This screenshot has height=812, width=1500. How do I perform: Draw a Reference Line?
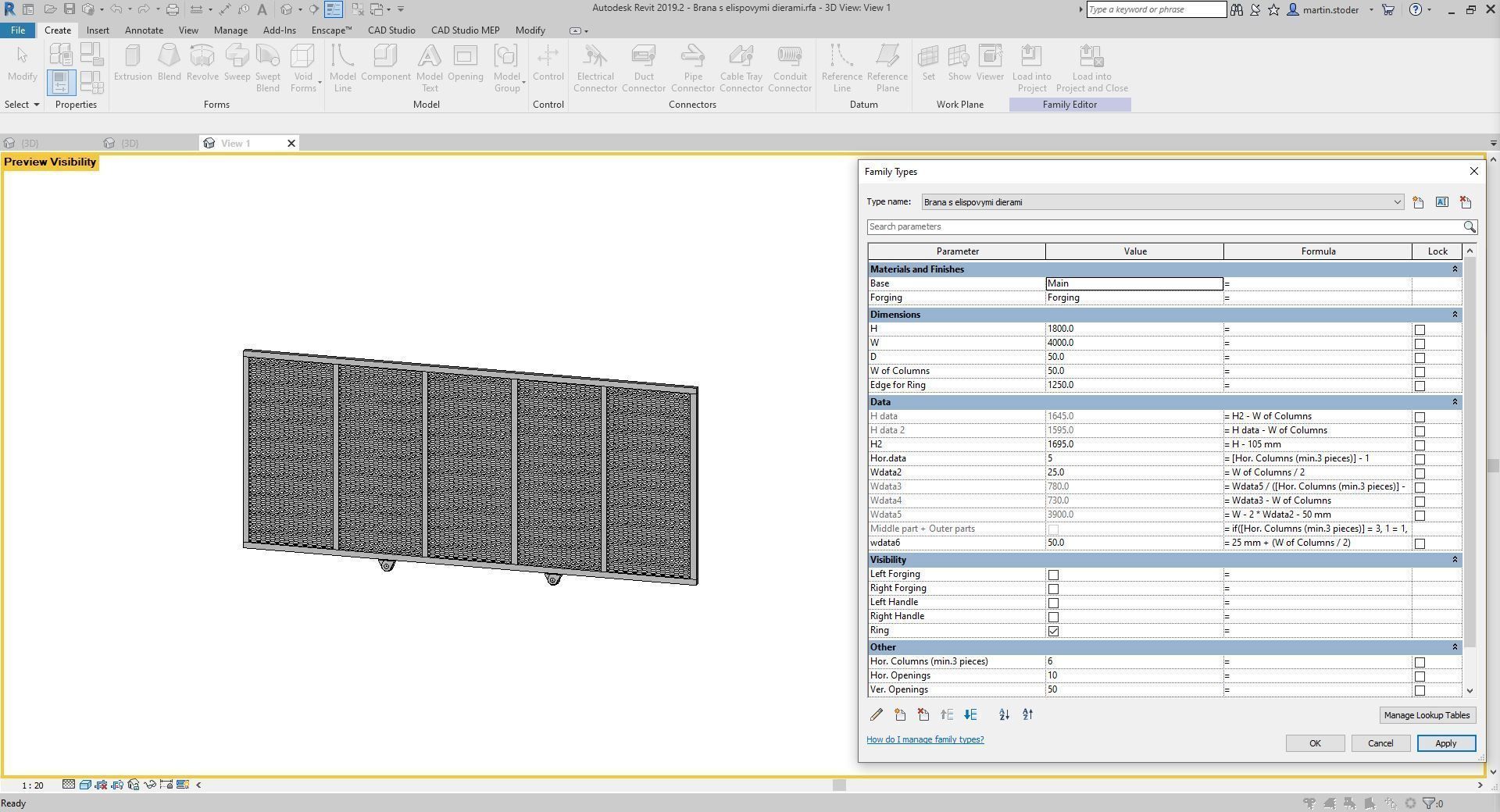point(841,68)
